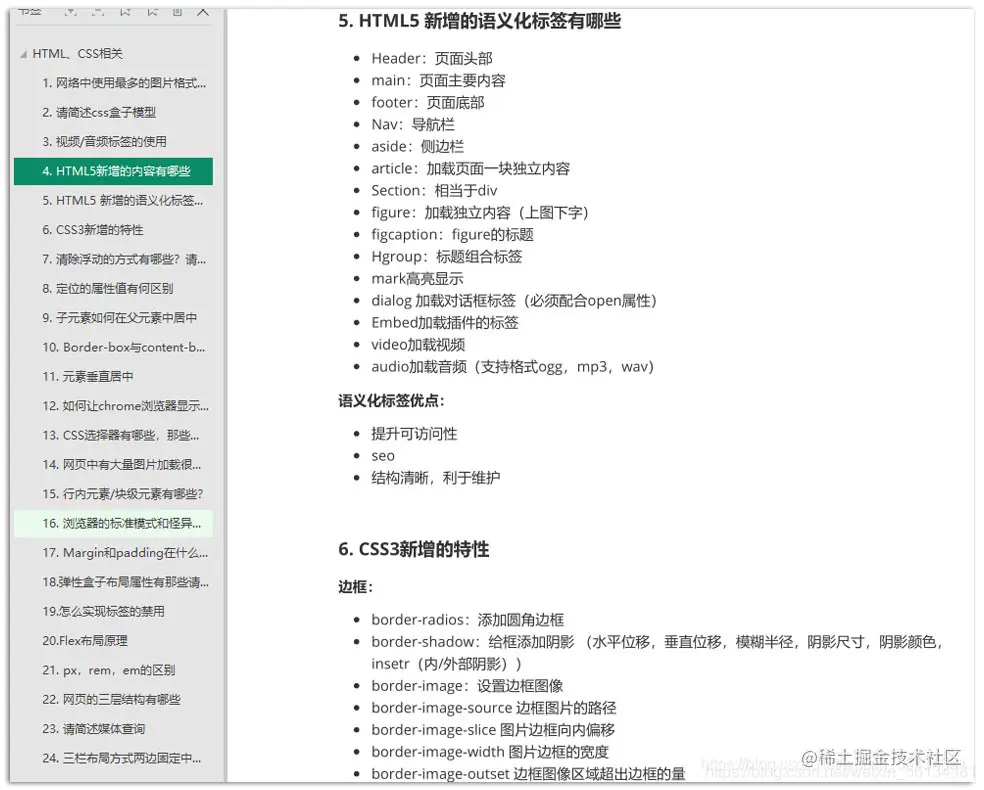This screenshot has height=790, width=984.
Task: Go to bookmark 12. 如何让chrome浏览器显示
Action: (x=126, y=406)
